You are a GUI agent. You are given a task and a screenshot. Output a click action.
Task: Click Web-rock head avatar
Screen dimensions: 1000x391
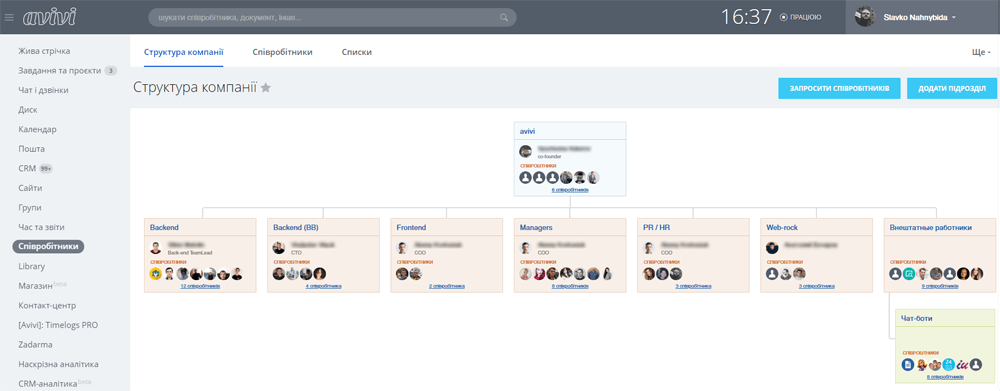click(x=773, y=248)
